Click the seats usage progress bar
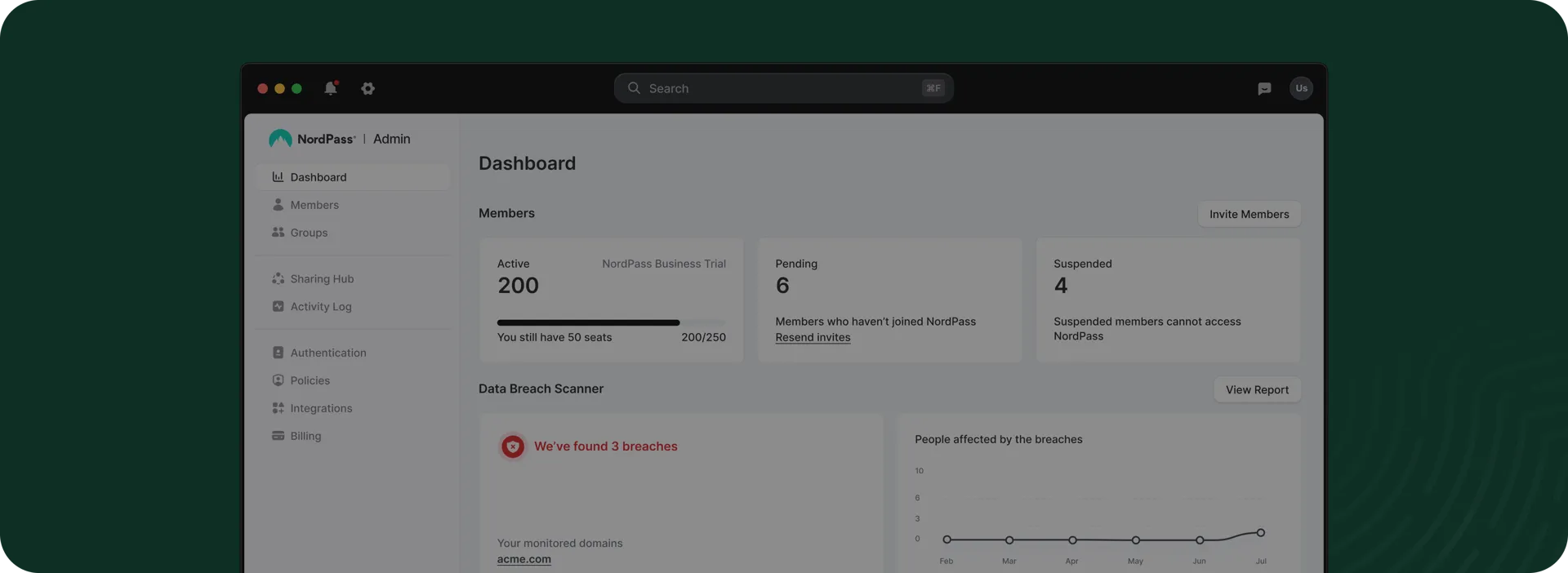Screen dimensions: 1568x573 [611, 322]
